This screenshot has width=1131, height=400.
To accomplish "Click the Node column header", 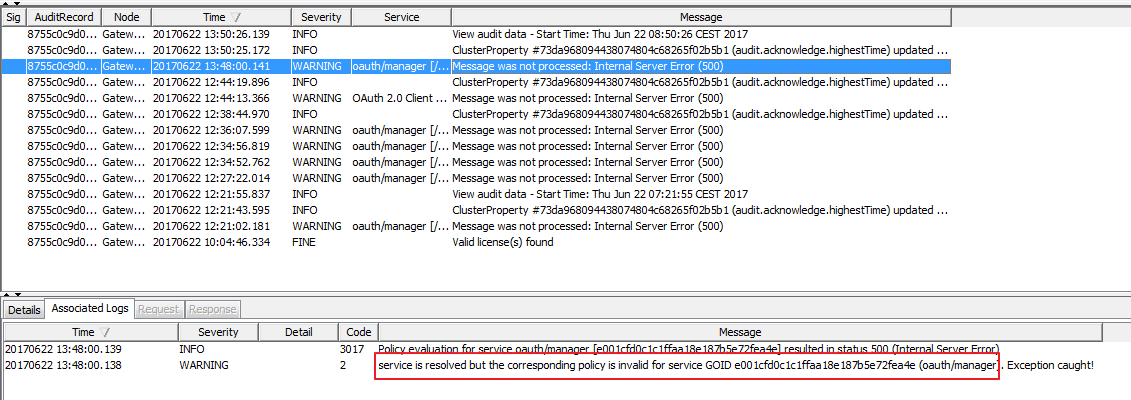I will point(126,17).
